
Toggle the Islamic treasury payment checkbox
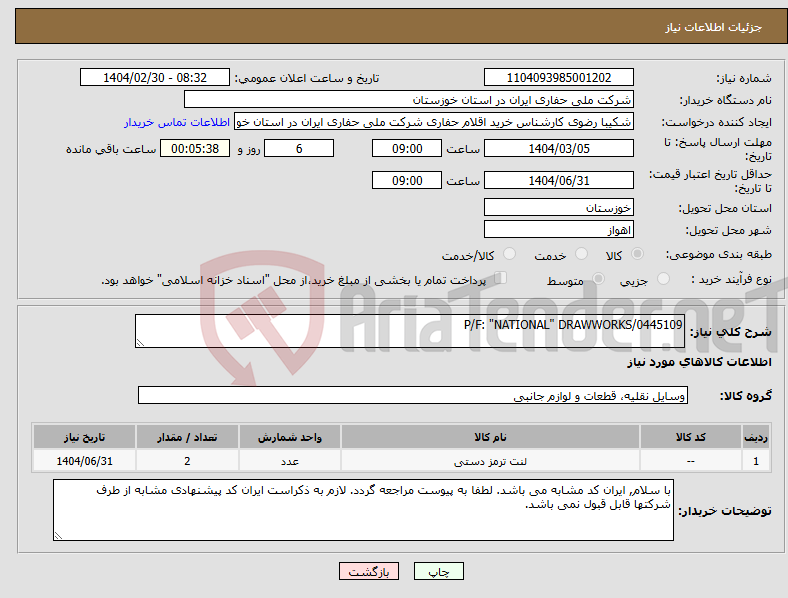click(501, 278)
